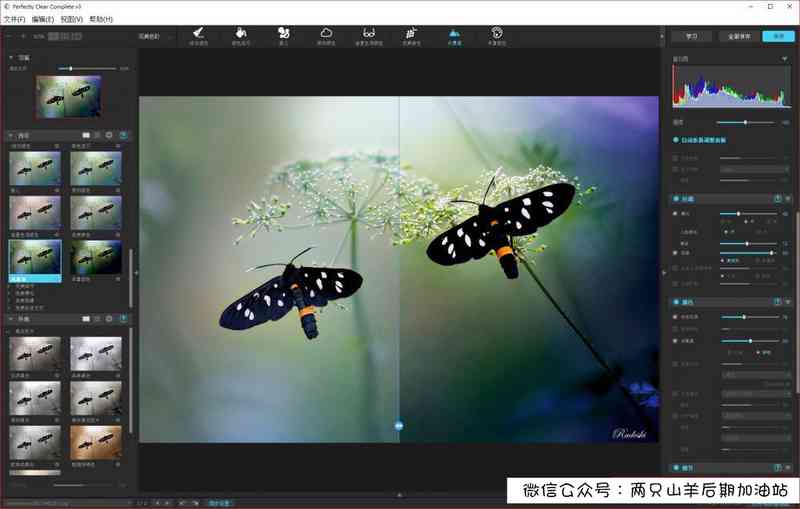Collapse the color presets section triangle
The width and height of the screenshot is (800, 509).
(x=11, y=136)
